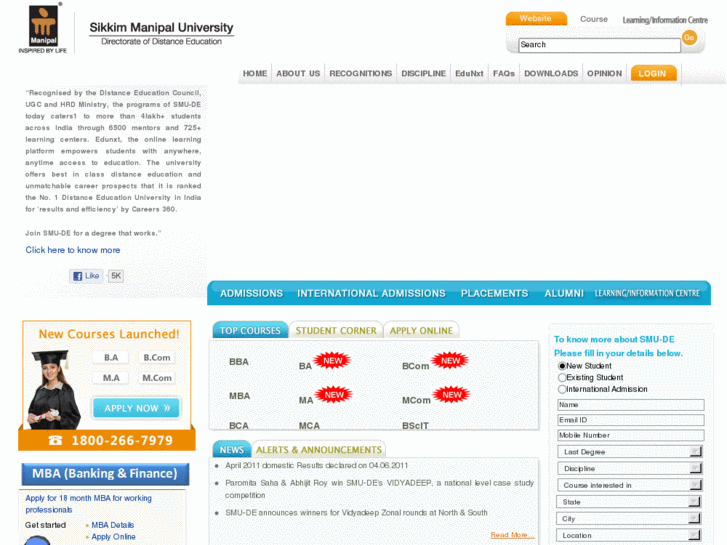This screenshot has height=545, width=727.
Task: Click the Mobile Number input field
Action: click(x=631, y=436)
